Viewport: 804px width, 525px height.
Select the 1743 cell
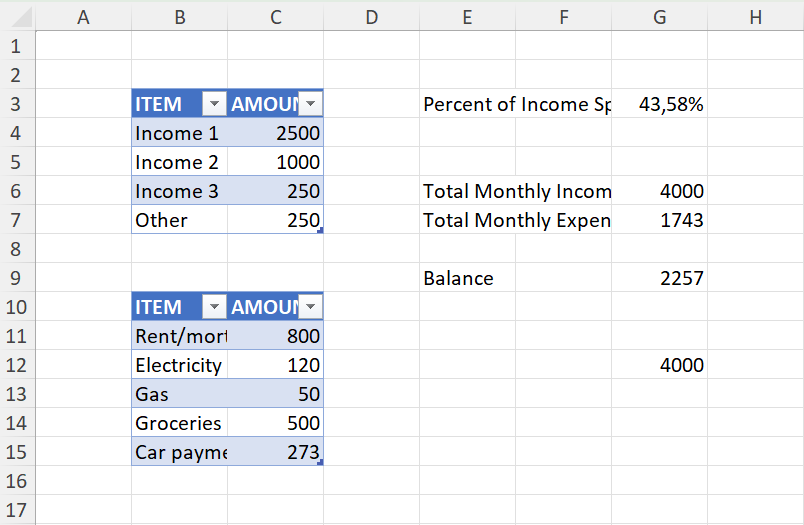click(659, 220)
